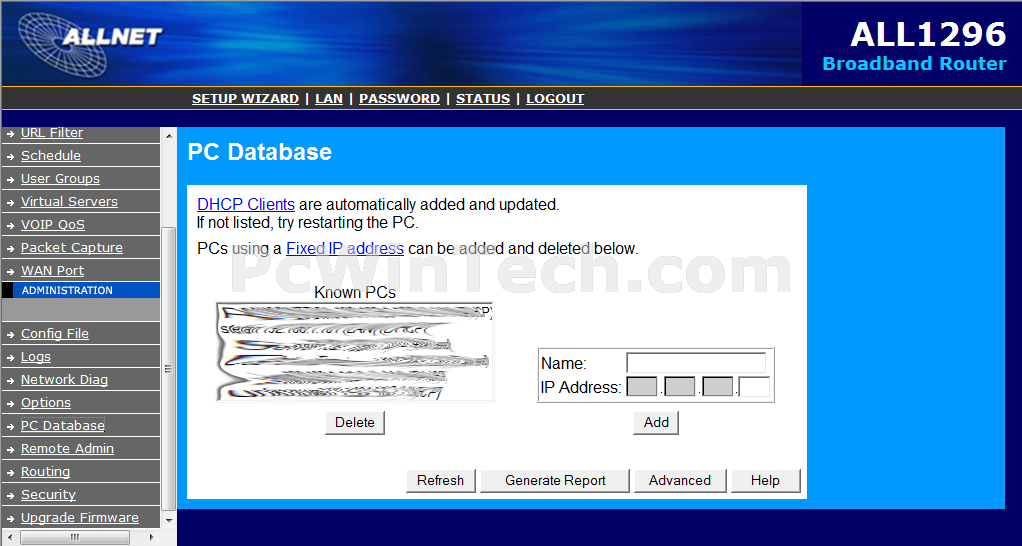Open Logs in the sidebar
This screenshot has height=546, width=1022.
click(x=36, y=357)
